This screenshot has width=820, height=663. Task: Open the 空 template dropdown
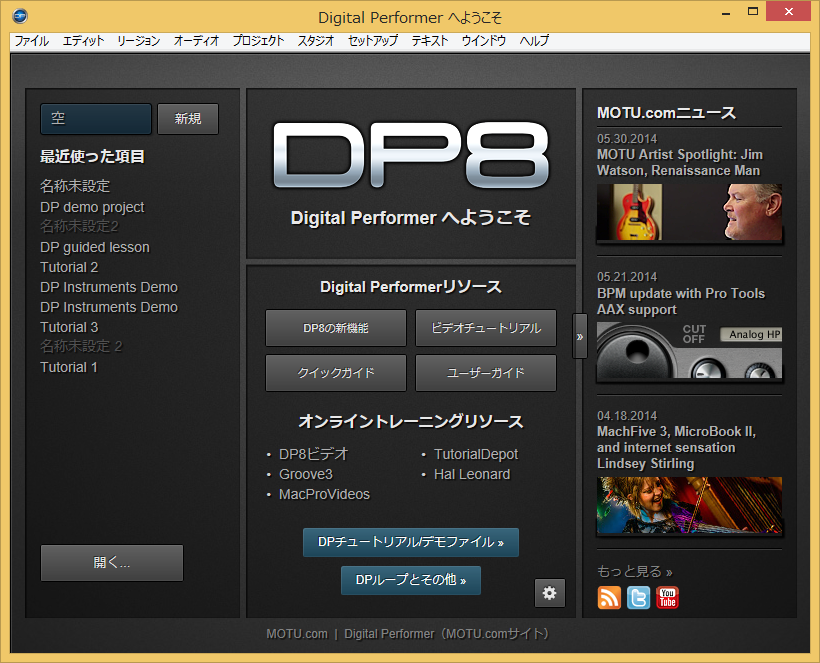click(x=96, y=119)
